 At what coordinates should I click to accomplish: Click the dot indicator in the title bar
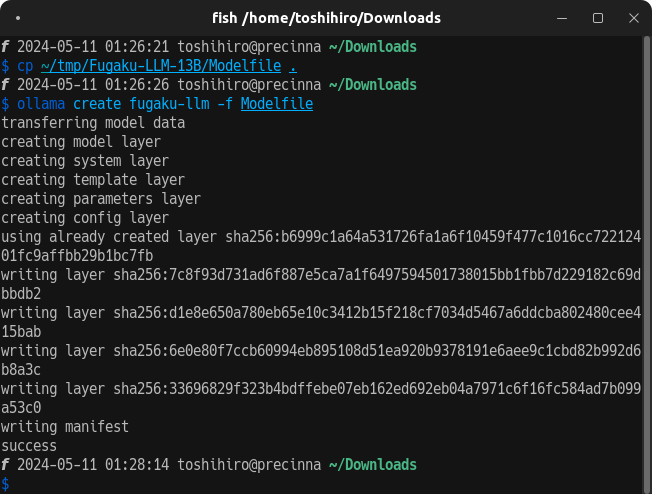point(18,18)
